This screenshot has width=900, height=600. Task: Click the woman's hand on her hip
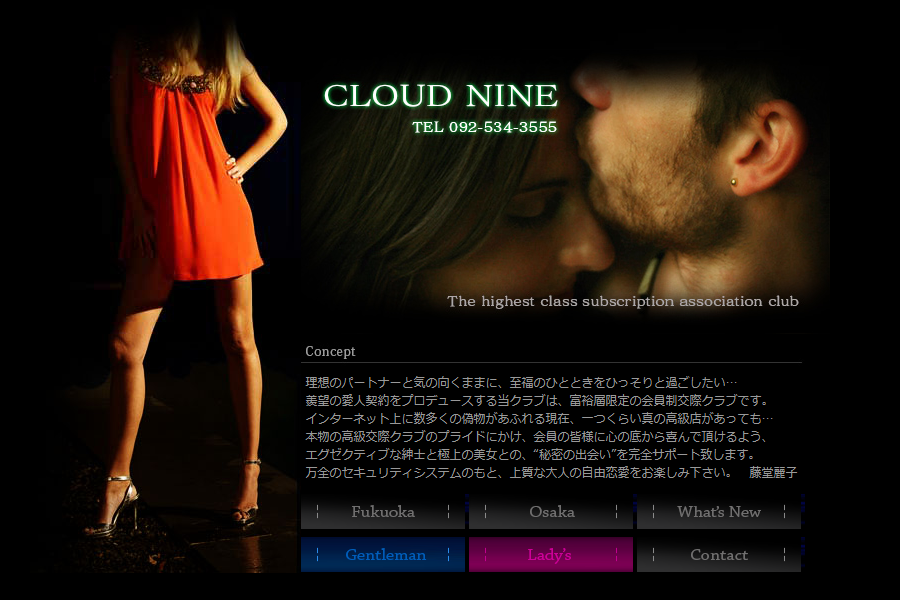point(235,168)
